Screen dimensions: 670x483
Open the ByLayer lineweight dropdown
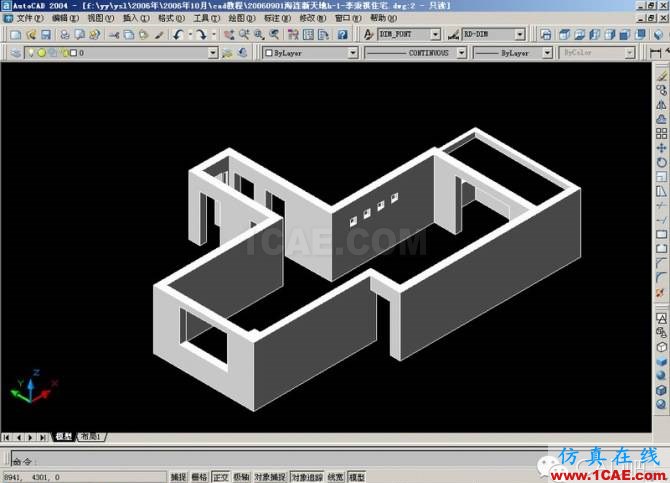(547, 53)
